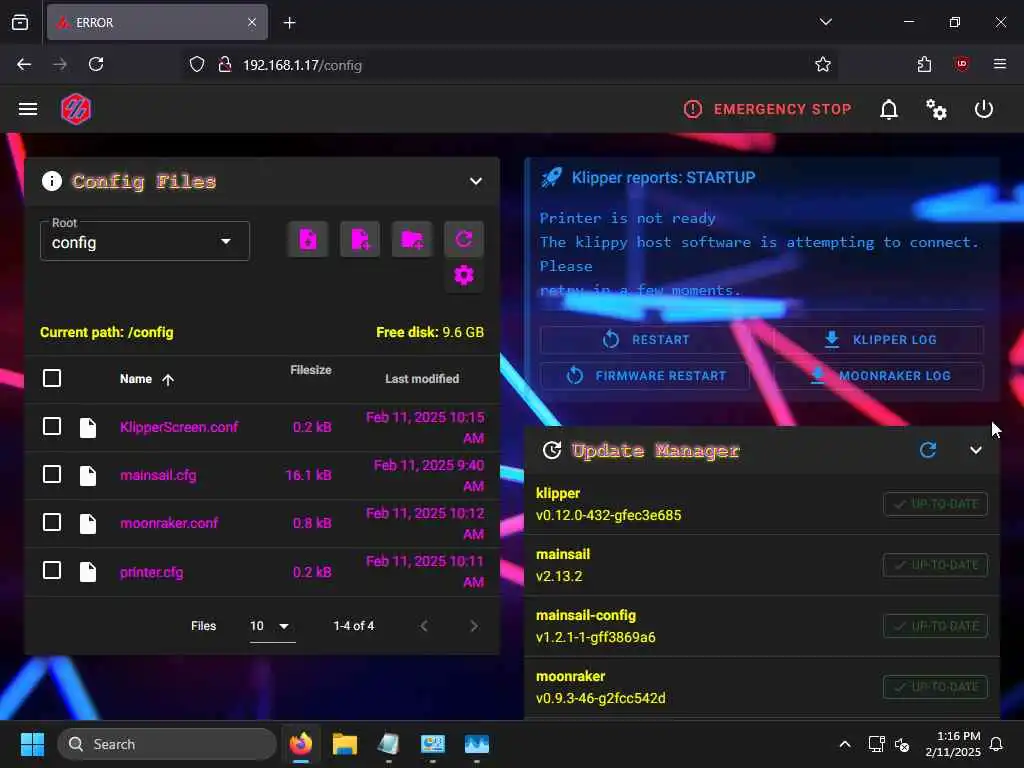Refresh the Update Manager
The height and width of the screenshot is (768, 1024).
pyautogui.click(x=928, y=450)
